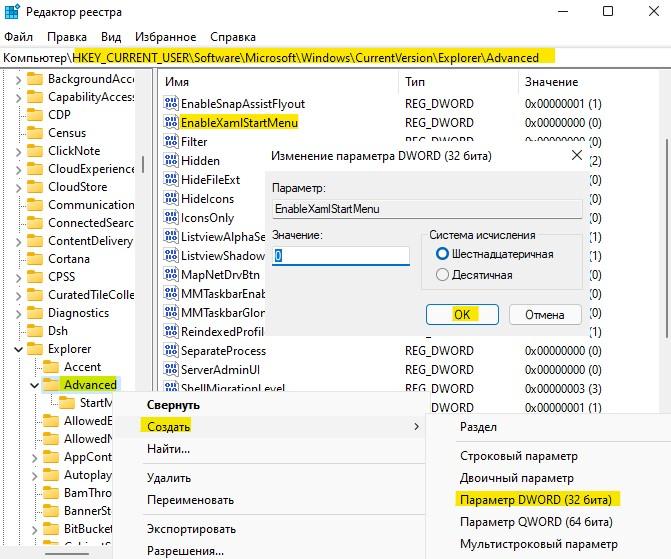Click the values list vertical scrollbar
Screen dimensions: 671x559
666,238
